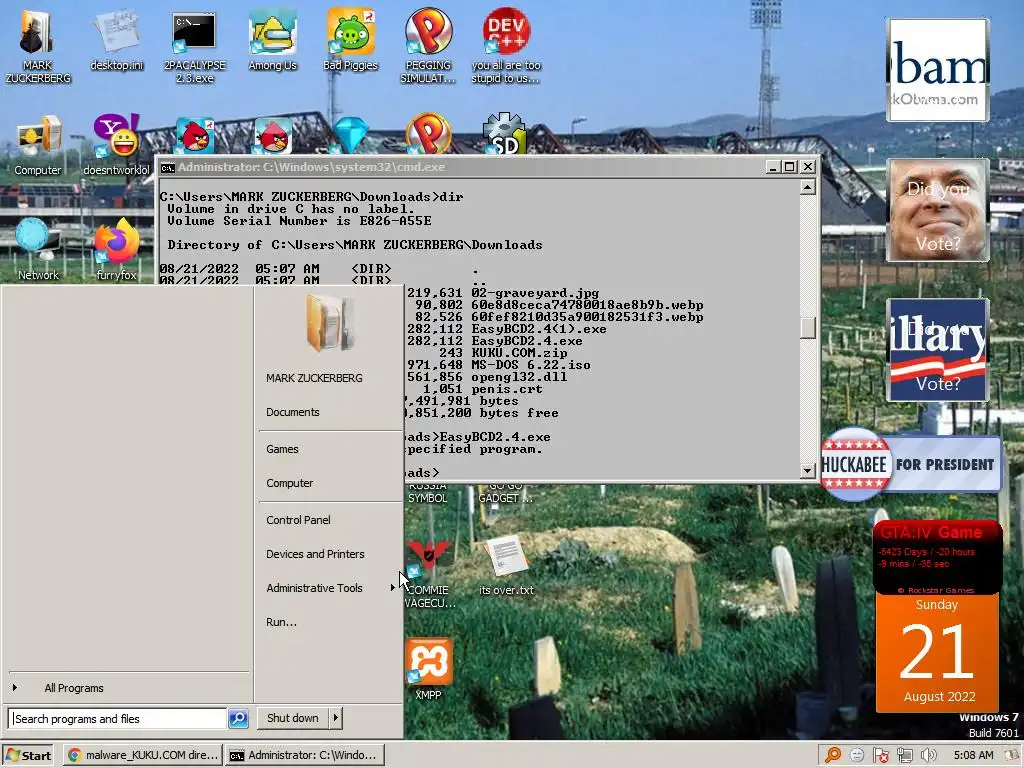
Task: Click the GTA:IV Game countdown gadget
Action: tap(937, 557)
